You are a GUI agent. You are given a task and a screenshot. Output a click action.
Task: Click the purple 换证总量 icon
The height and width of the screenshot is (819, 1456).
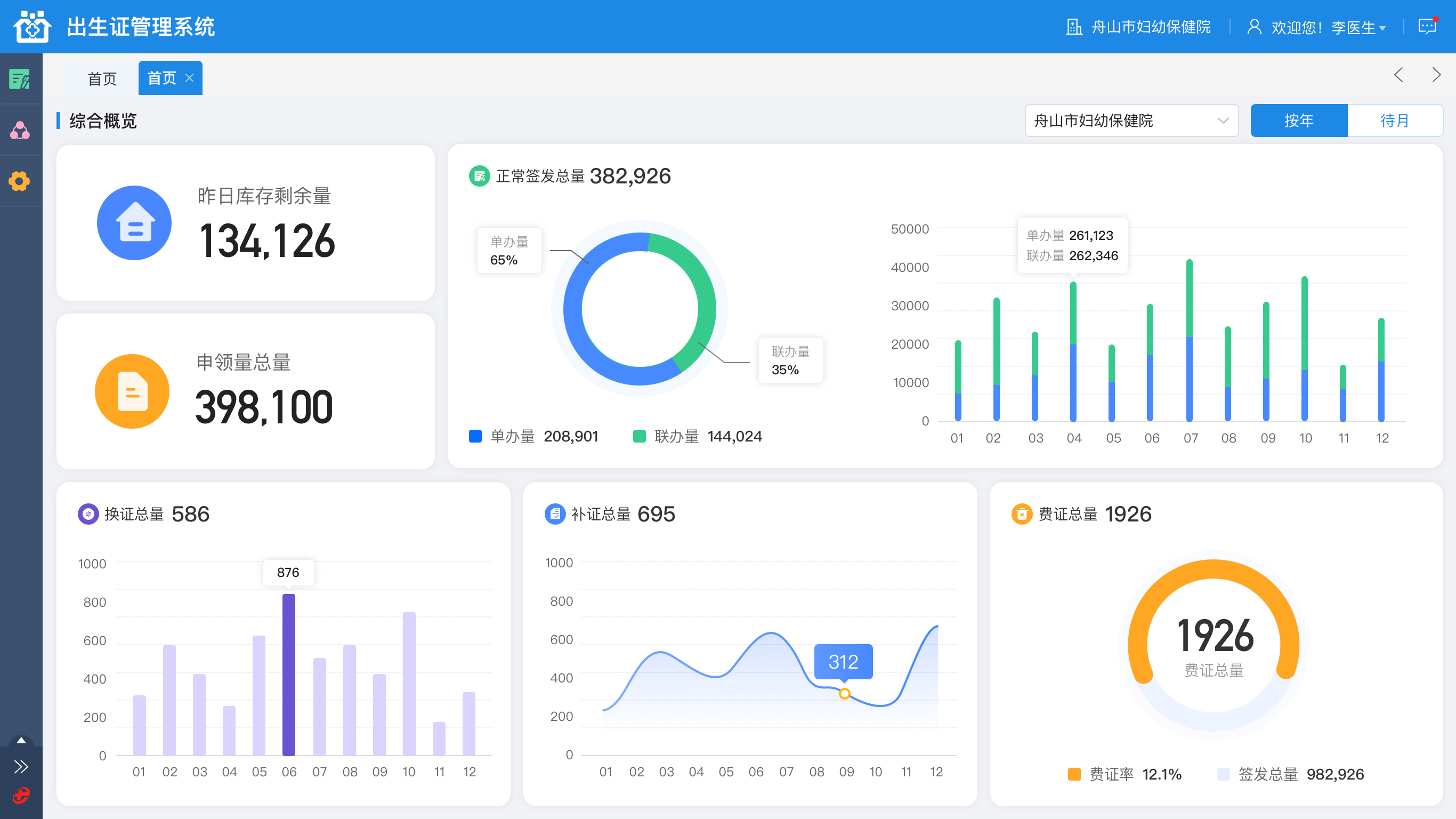point(87,513)
